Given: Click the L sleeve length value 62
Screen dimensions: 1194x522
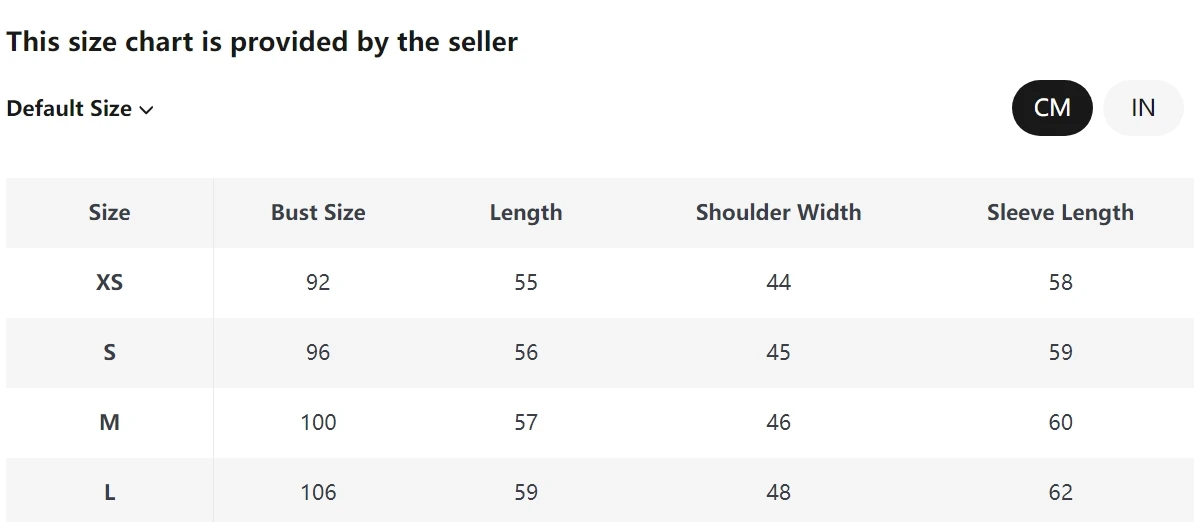Looking at the screenshot, I should pyautogui.click(x=1060, y=492).
